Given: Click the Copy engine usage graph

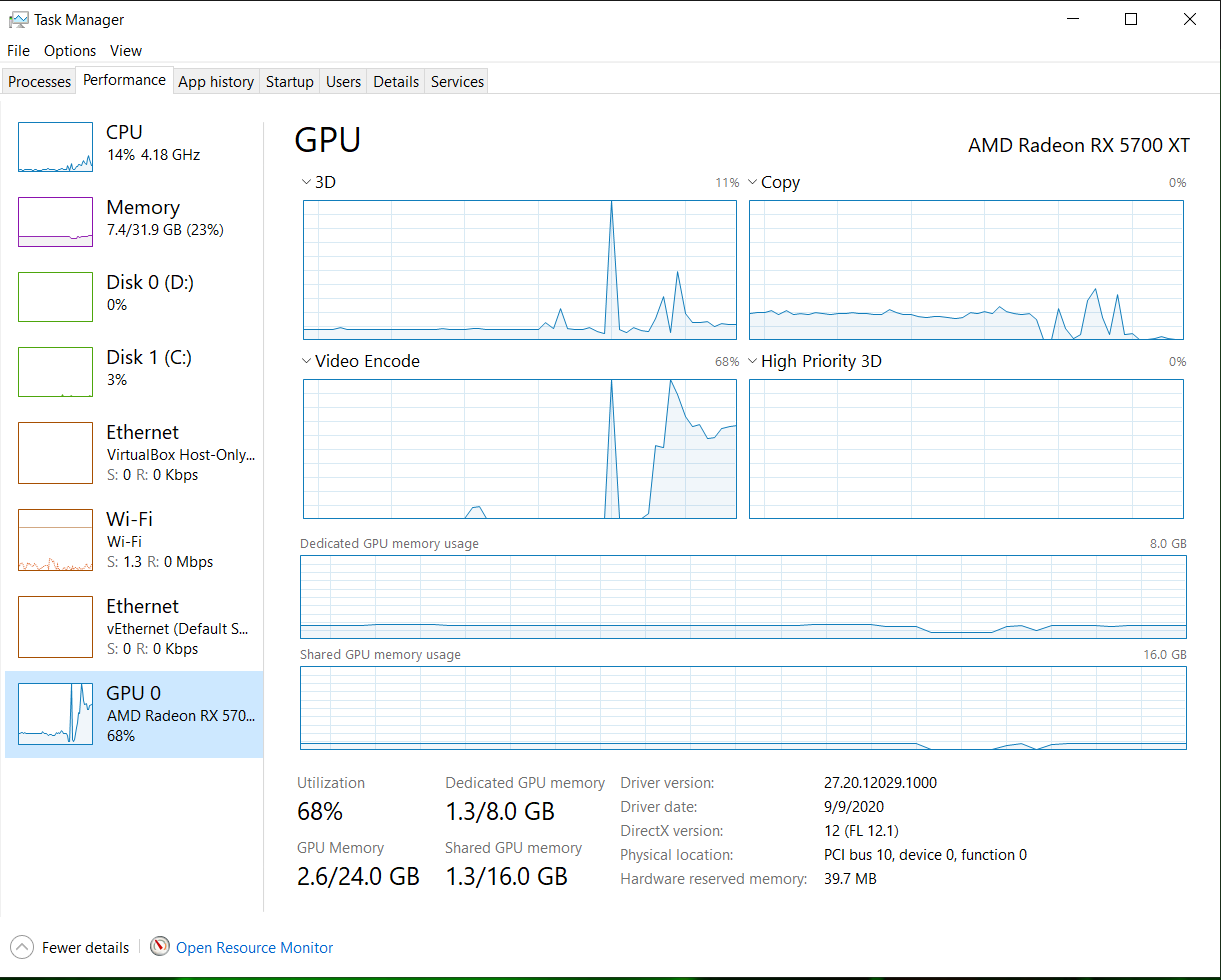Looking at the screenshot, I should pyautogui.click(x=966, y=270).
